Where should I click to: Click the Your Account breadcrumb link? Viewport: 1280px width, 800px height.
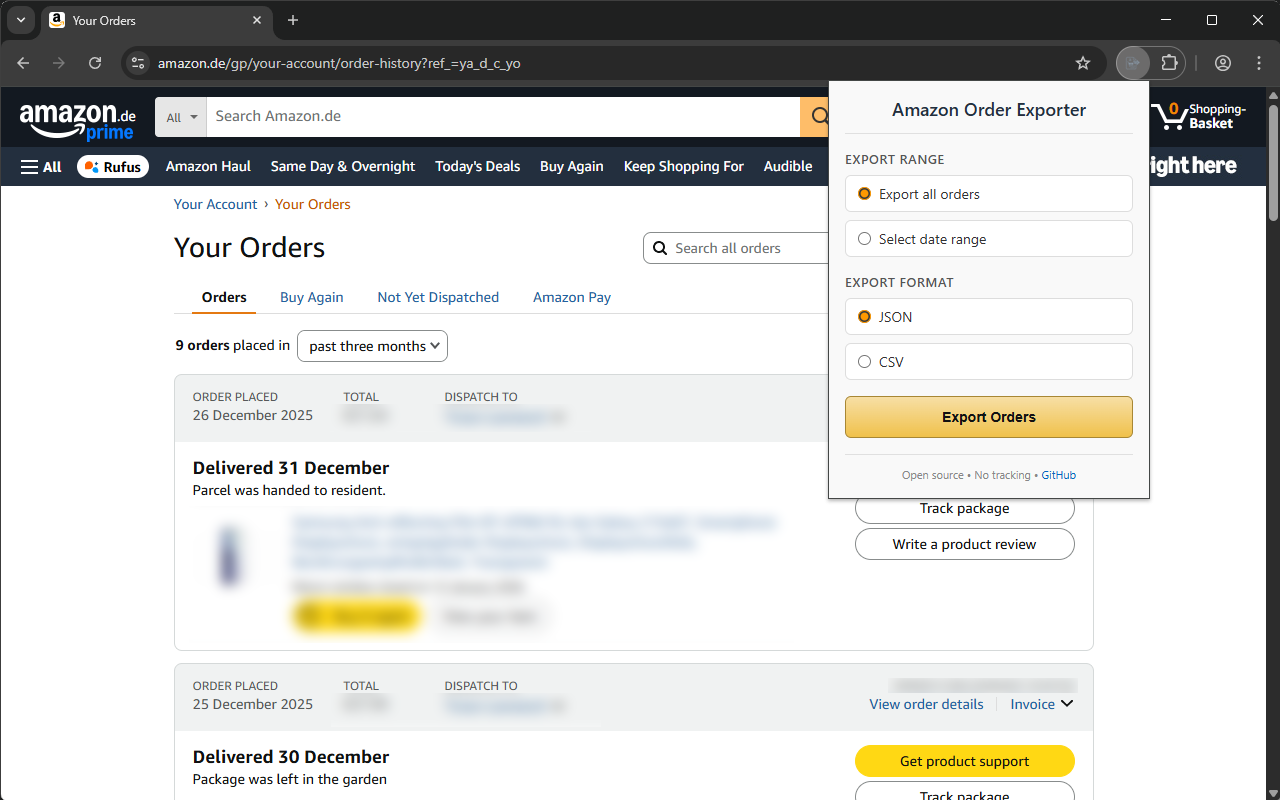[216, 204]
